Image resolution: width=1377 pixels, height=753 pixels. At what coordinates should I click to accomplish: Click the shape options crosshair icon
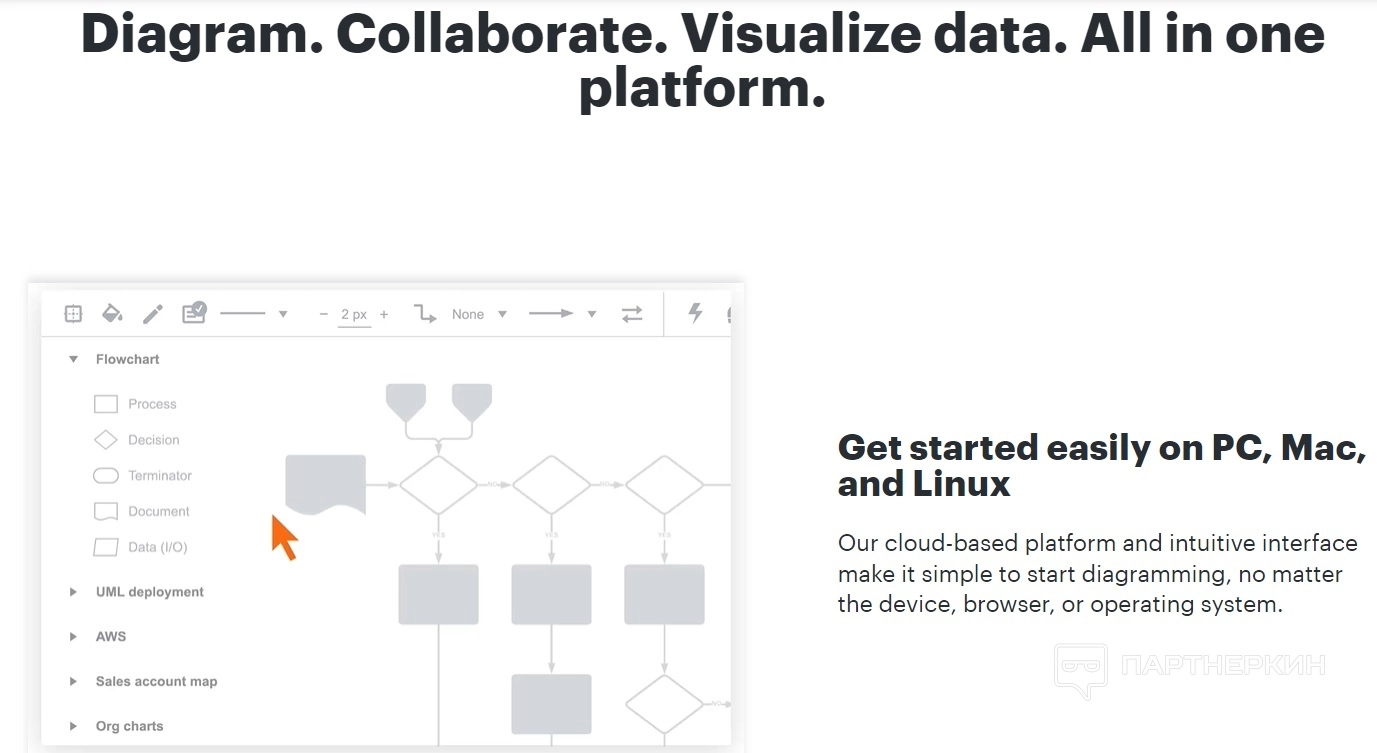(73, 314)
